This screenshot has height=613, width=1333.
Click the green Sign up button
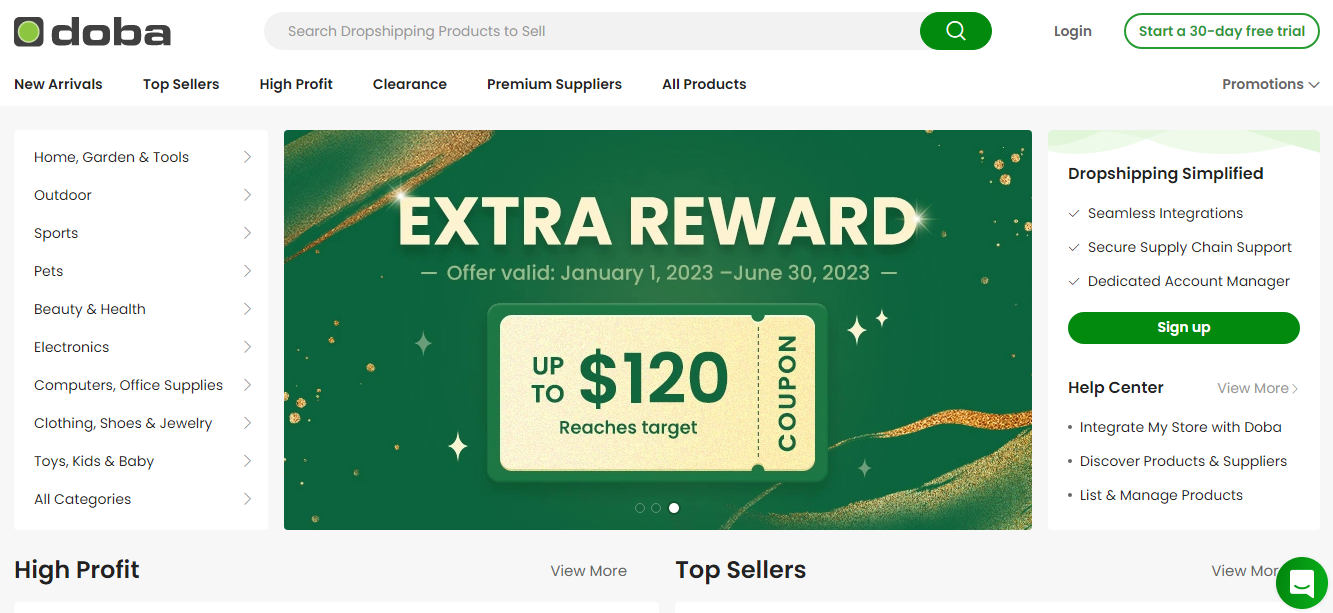click(x=1183, y=327)
